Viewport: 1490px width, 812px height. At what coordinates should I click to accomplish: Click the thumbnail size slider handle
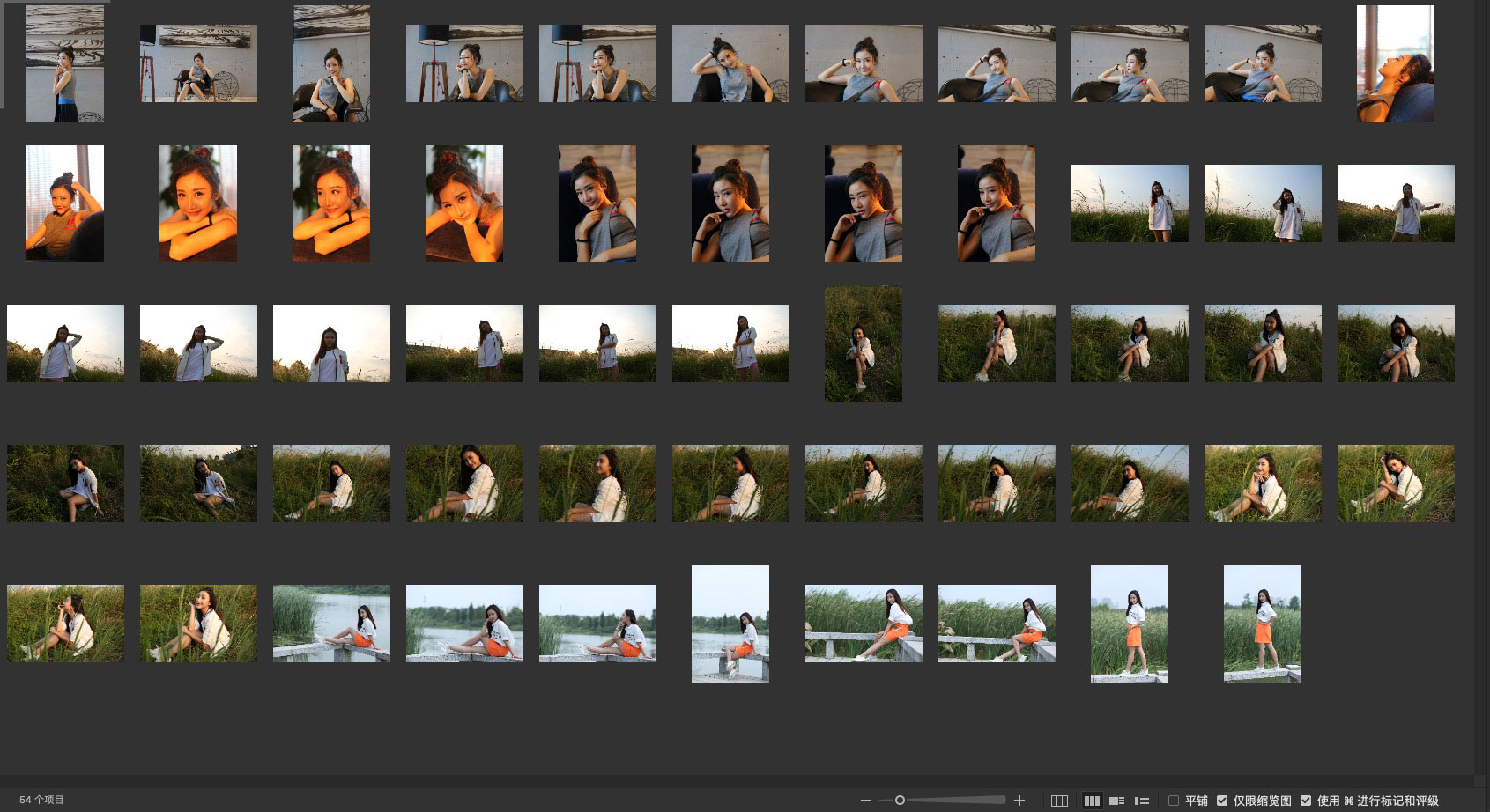[900, 801]
